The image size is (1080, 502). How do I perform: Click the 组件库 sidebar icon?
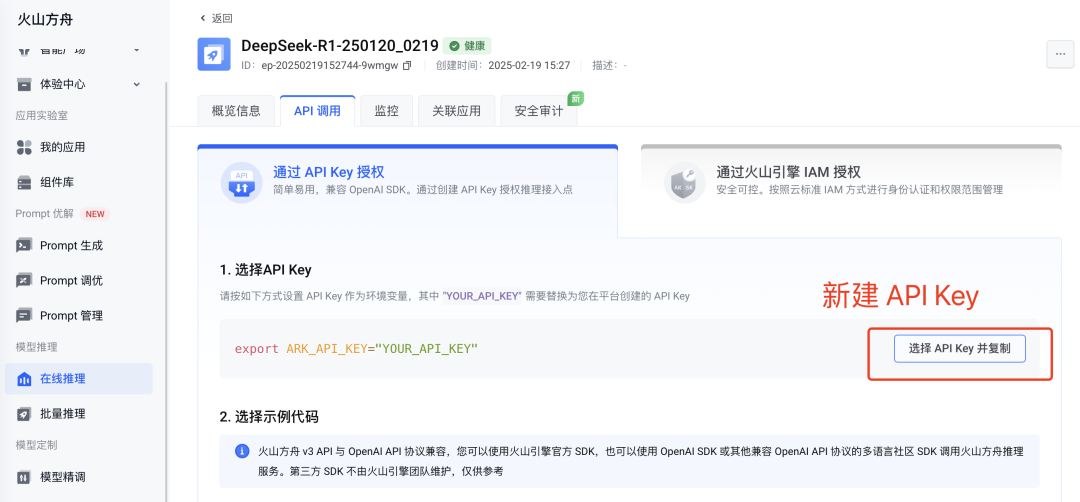click(x=25, y=182)
